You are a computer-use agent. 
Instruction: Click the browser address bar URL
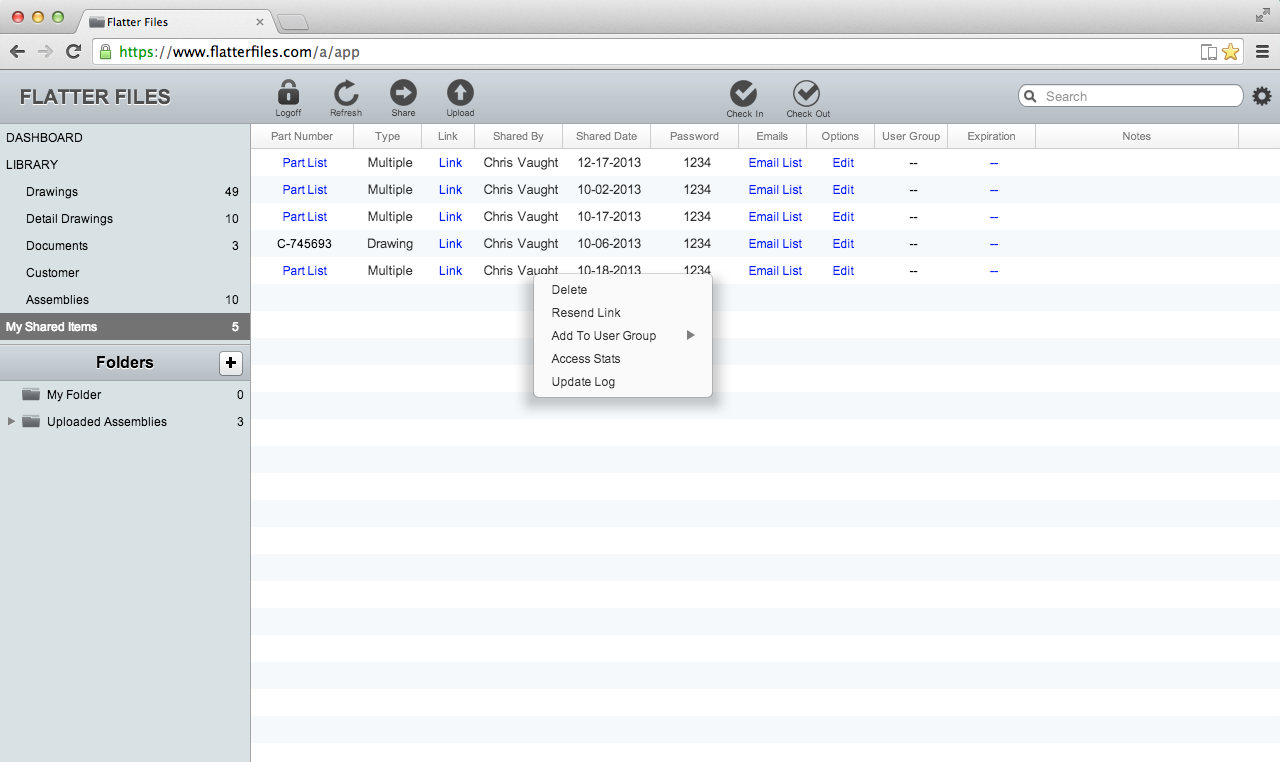(x=239, y=52)
